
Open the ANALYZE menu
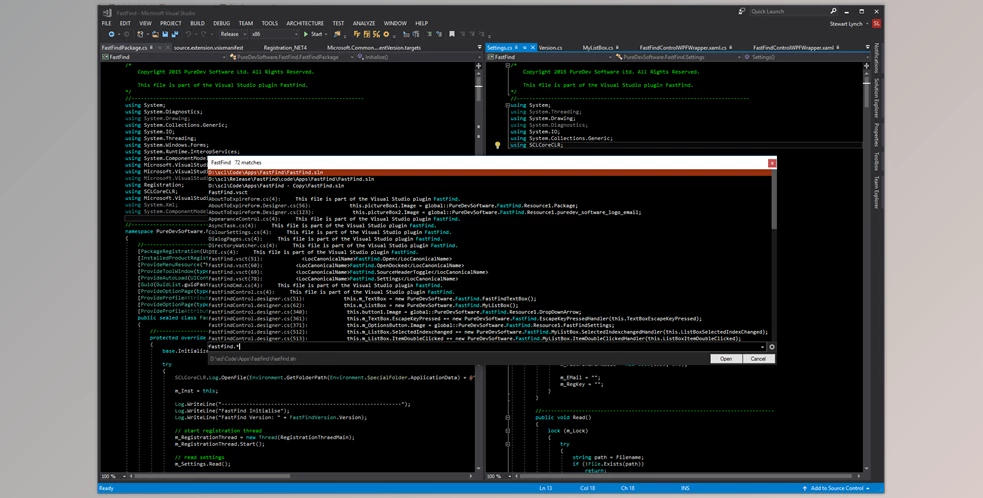point(364,23)
